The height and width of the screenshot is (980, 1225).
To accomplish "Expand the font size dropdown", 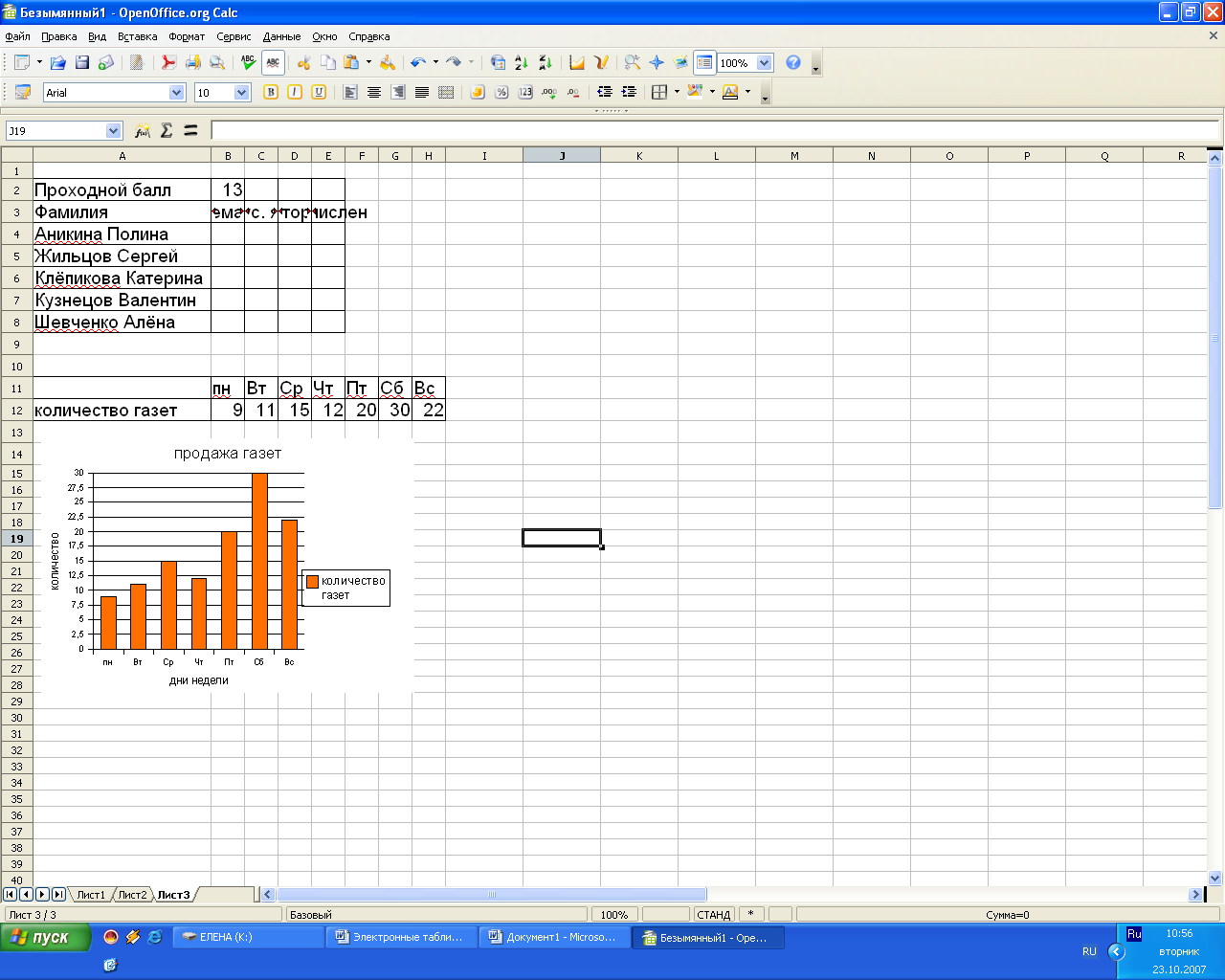I will click(241, 93).
